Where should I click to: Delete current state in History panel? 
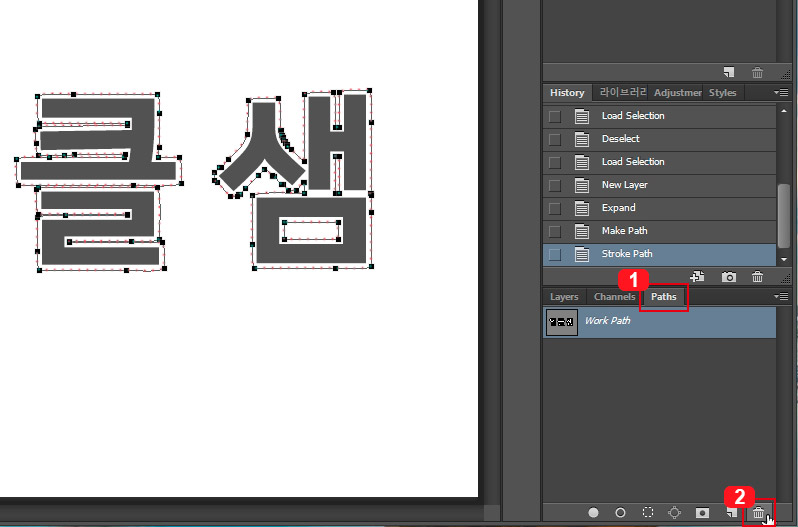pos(757,277)
